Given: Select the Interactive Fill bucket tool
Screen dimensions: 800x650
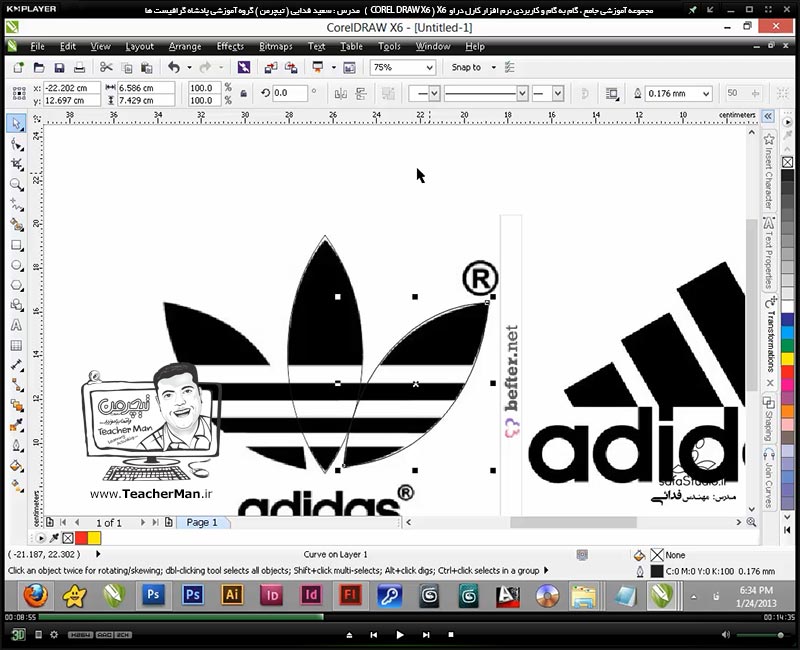Looking at the screenshot, I should tap(16, 465).
